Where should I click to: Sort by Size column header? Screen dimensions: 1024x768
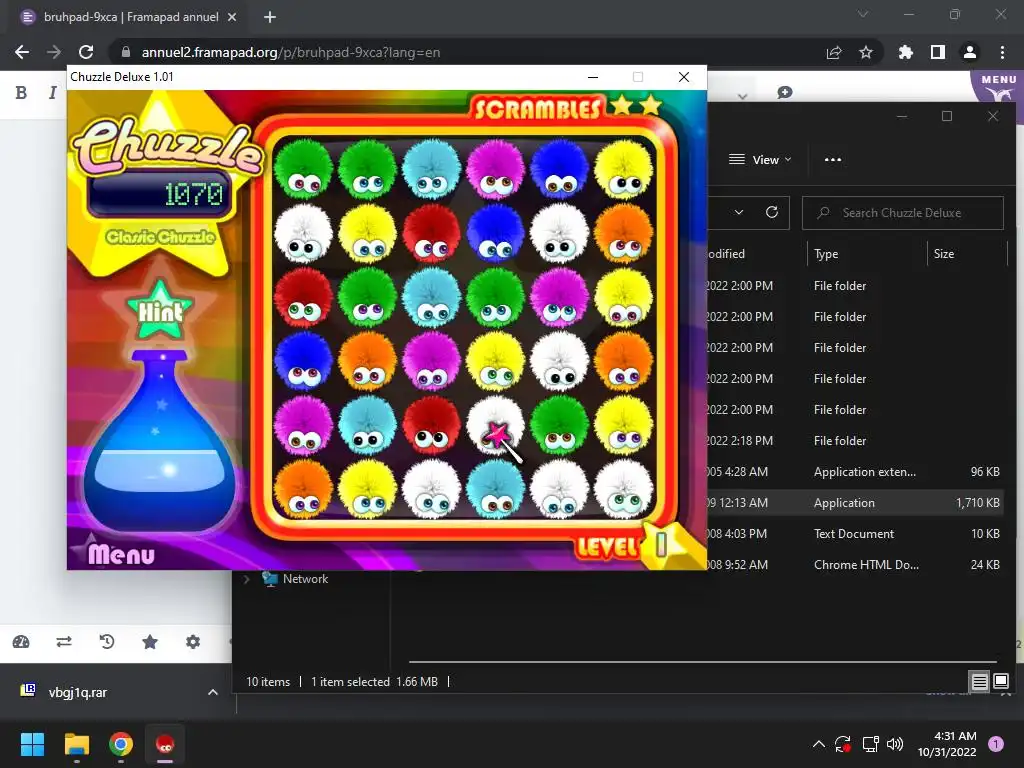(x=943, y=253)
